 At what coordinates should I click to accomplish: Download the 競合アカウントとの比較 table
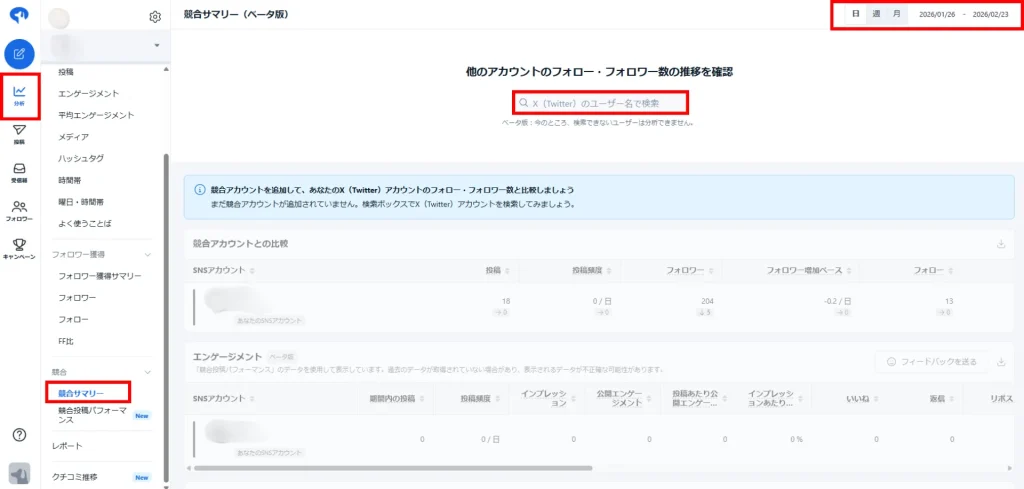(1001, 244)
